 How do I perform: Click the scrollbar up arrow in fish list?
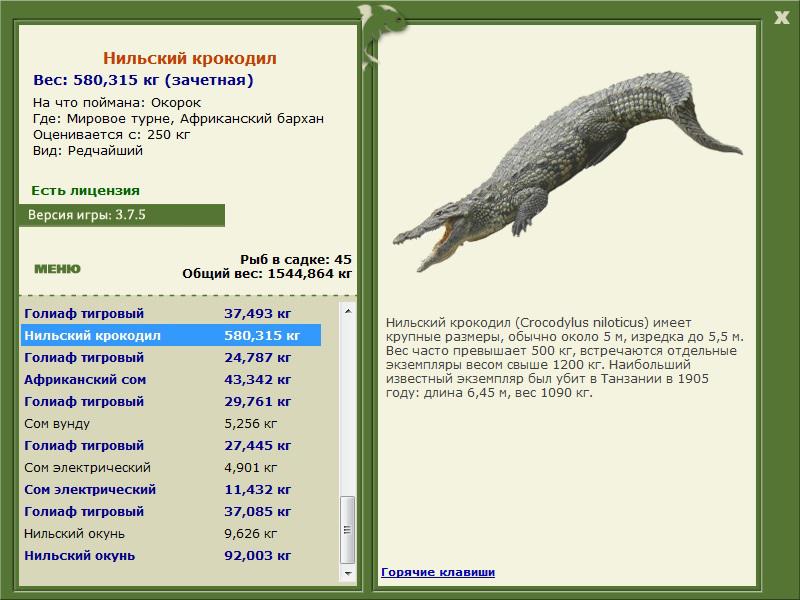pos(348,311)
